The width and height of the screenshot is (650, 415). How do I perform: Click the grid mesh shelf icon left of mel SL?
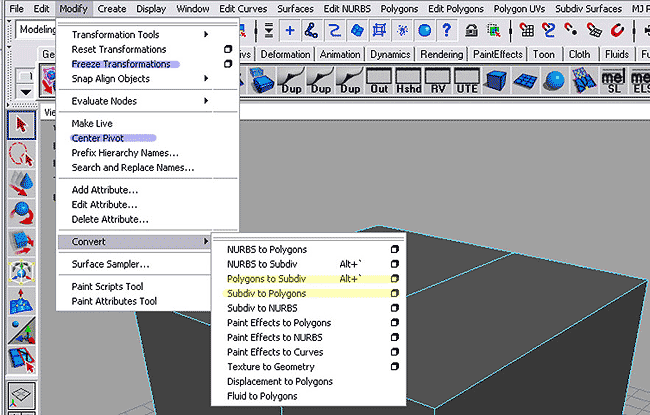click(585, 81)
